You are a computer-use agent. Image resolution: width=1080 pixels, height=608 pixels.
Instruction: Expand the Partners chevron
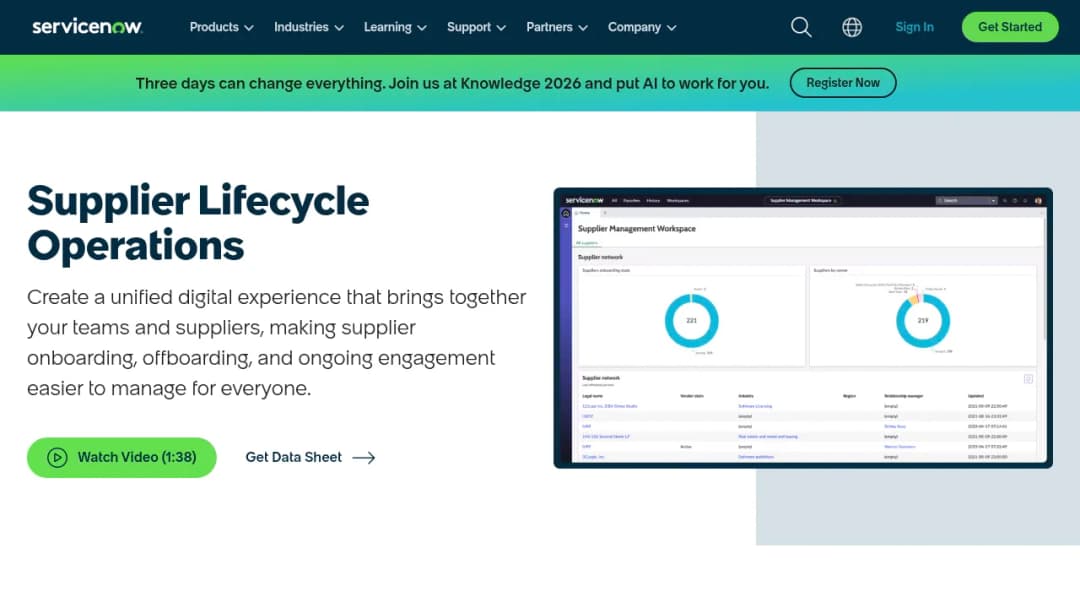[583, 28]
